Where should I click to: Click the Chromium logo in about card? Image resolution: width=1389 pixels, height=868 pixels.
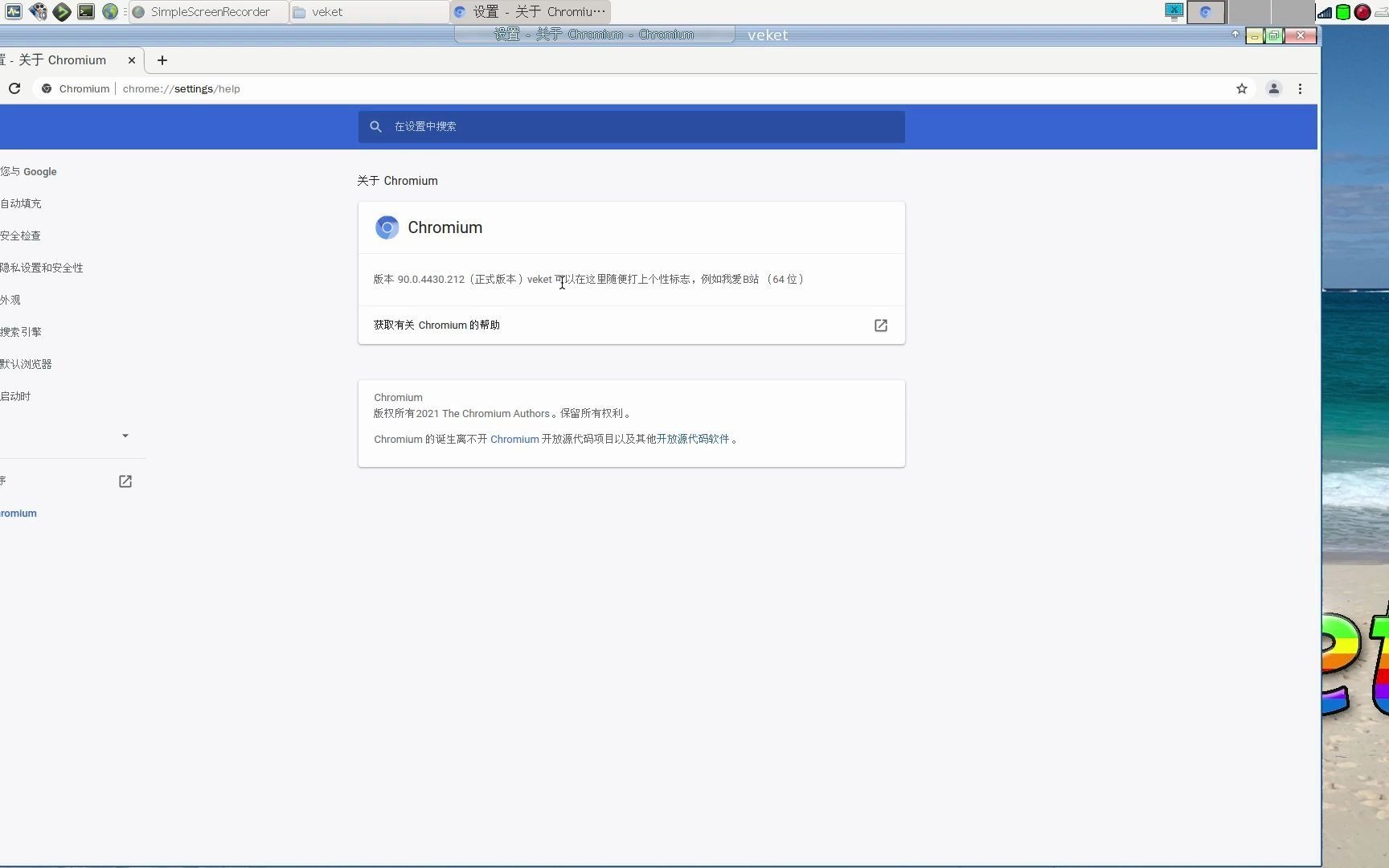click(x=387, y=227)
